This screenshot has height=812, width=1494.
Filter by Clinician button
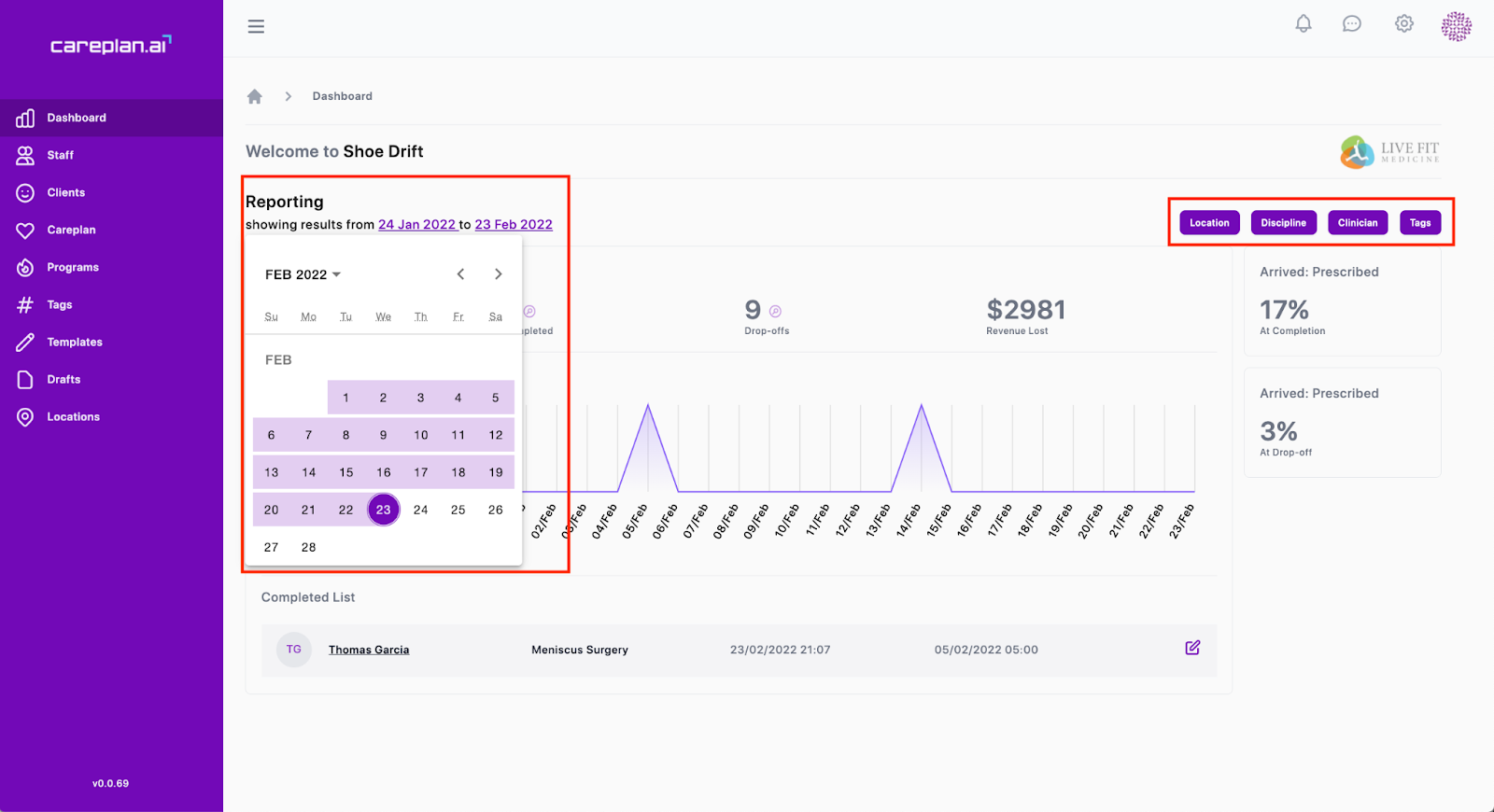coord(1358,222)
